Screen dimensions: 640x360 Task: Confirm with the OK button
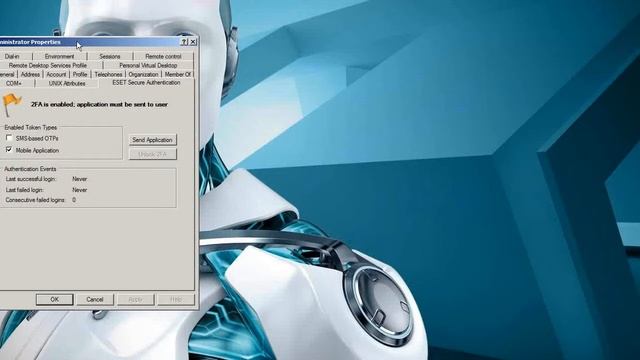tap(54, 300)
